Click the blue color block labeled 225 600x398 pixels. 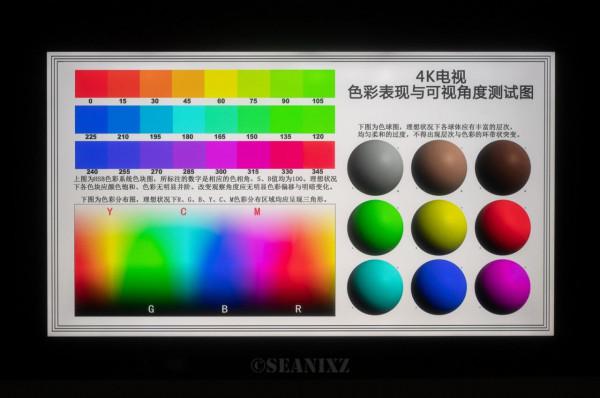(91, 119)
